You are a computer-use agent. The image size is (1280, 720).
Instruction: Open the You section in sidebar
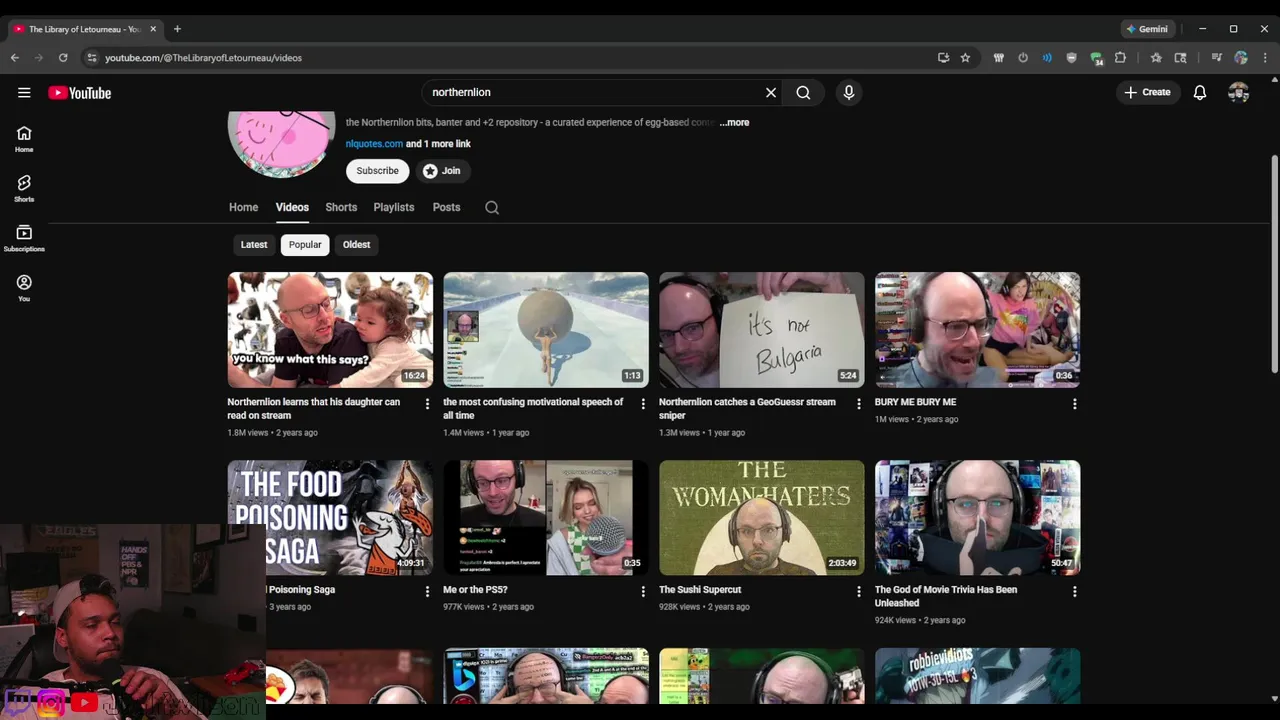(24, 289)
